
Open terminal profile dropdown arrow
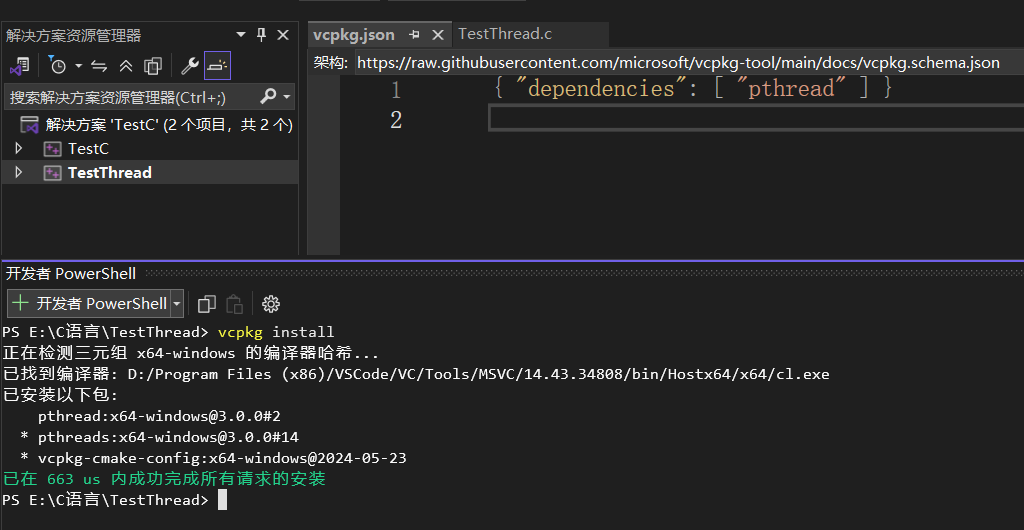(x=177, y=304)
